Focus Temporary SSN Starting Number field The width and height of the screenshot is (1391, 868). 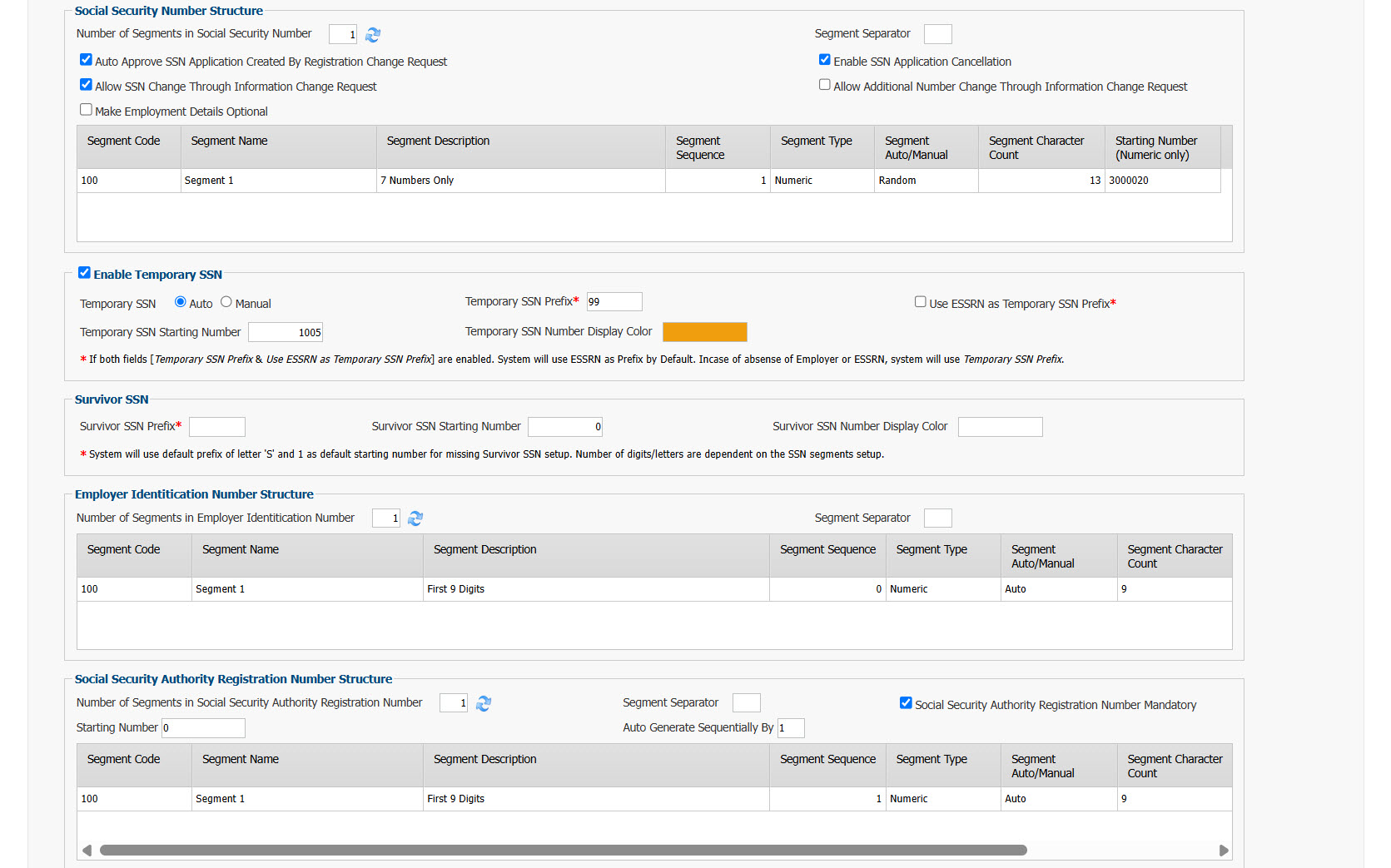tap(286, 332)
